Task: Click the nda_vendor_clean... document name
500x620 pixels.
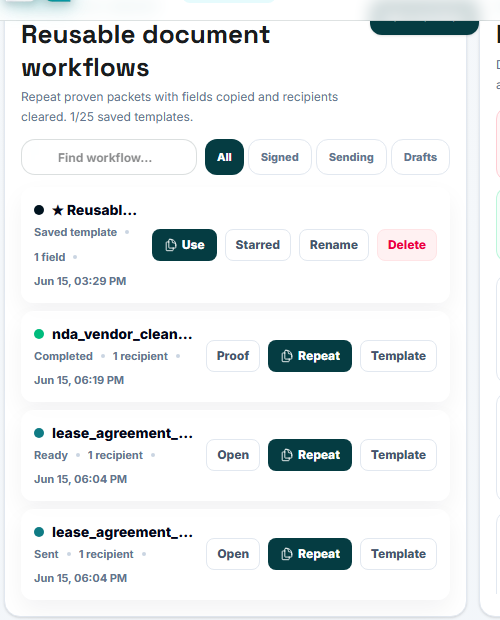Action: pos(122,335)
